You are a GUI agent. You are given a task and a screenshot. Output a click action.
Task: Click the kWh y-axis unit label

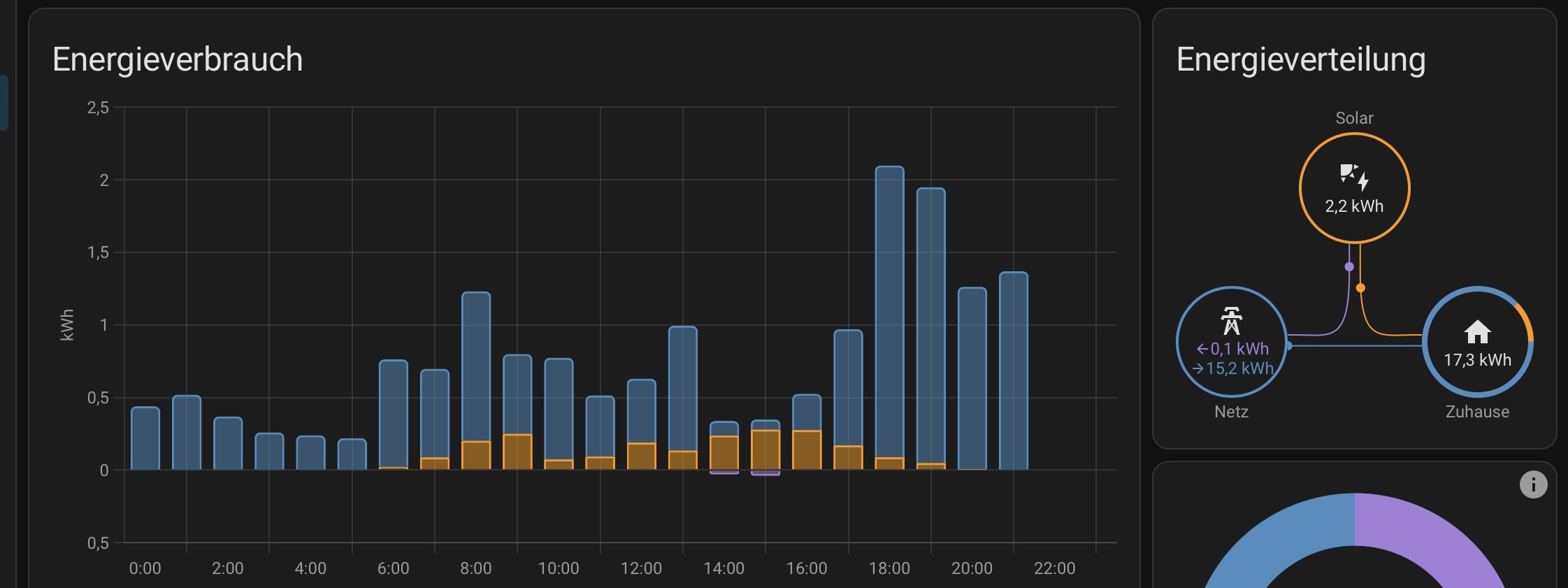(67, 325)
